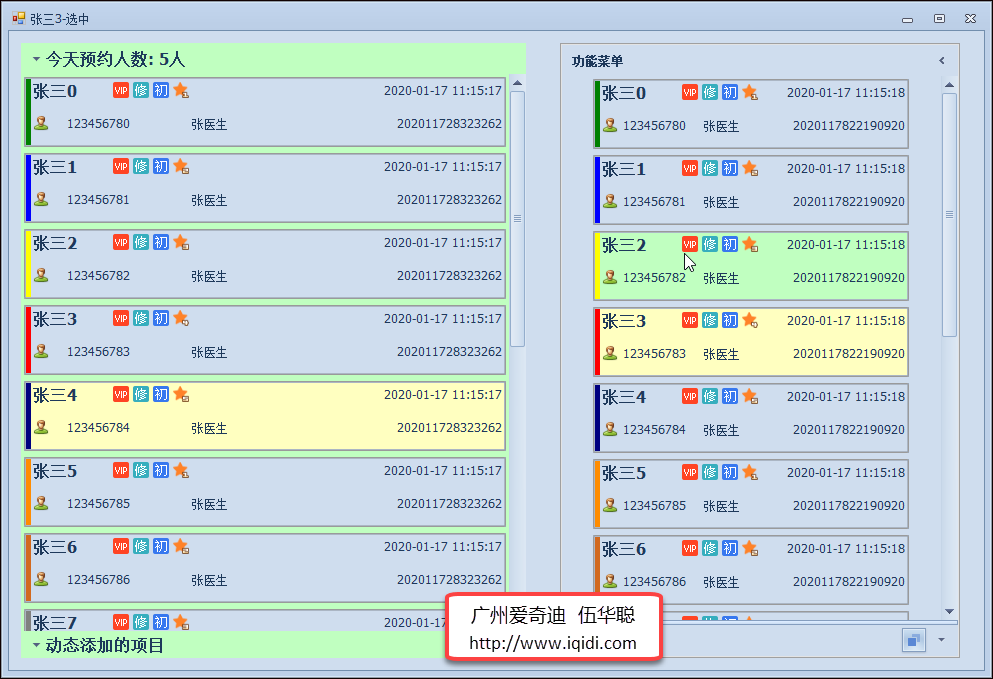Click phone number 123456782 in left list
Viewport: 993px width, 679px height.
98,276
